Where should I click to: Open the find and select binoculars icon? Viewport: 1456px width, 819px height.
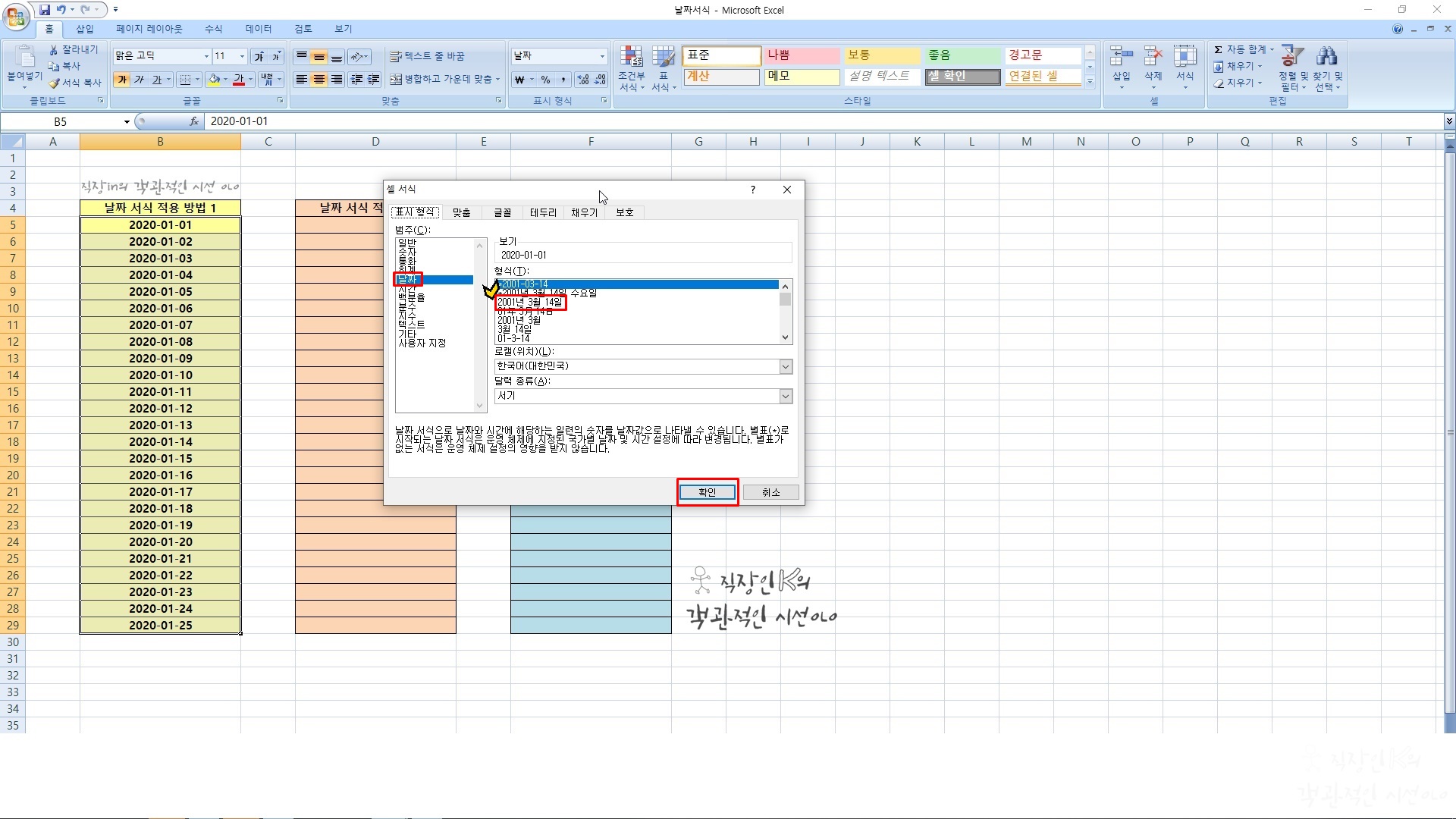tap(1327, 57)
